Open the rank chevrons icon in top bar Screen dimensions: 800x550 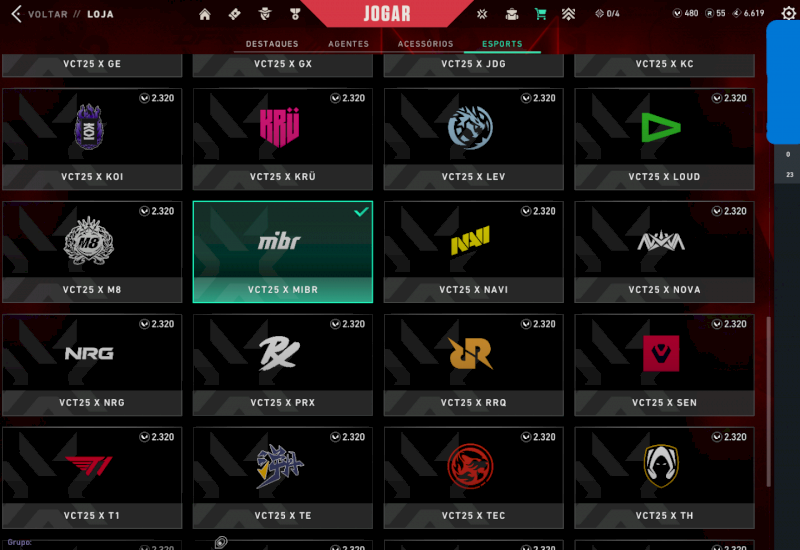pyautogui.click(x=568, y=14)
